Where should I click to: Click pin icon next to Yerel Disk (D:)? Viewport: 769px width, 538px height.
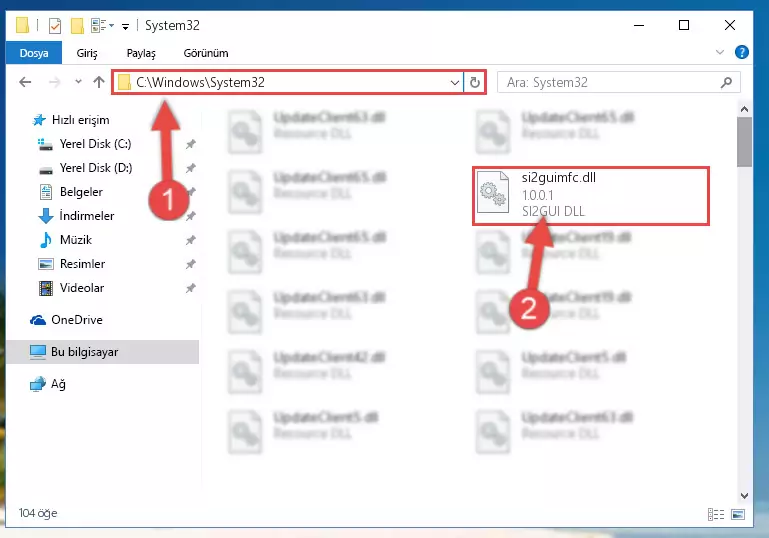click(190, 168)
